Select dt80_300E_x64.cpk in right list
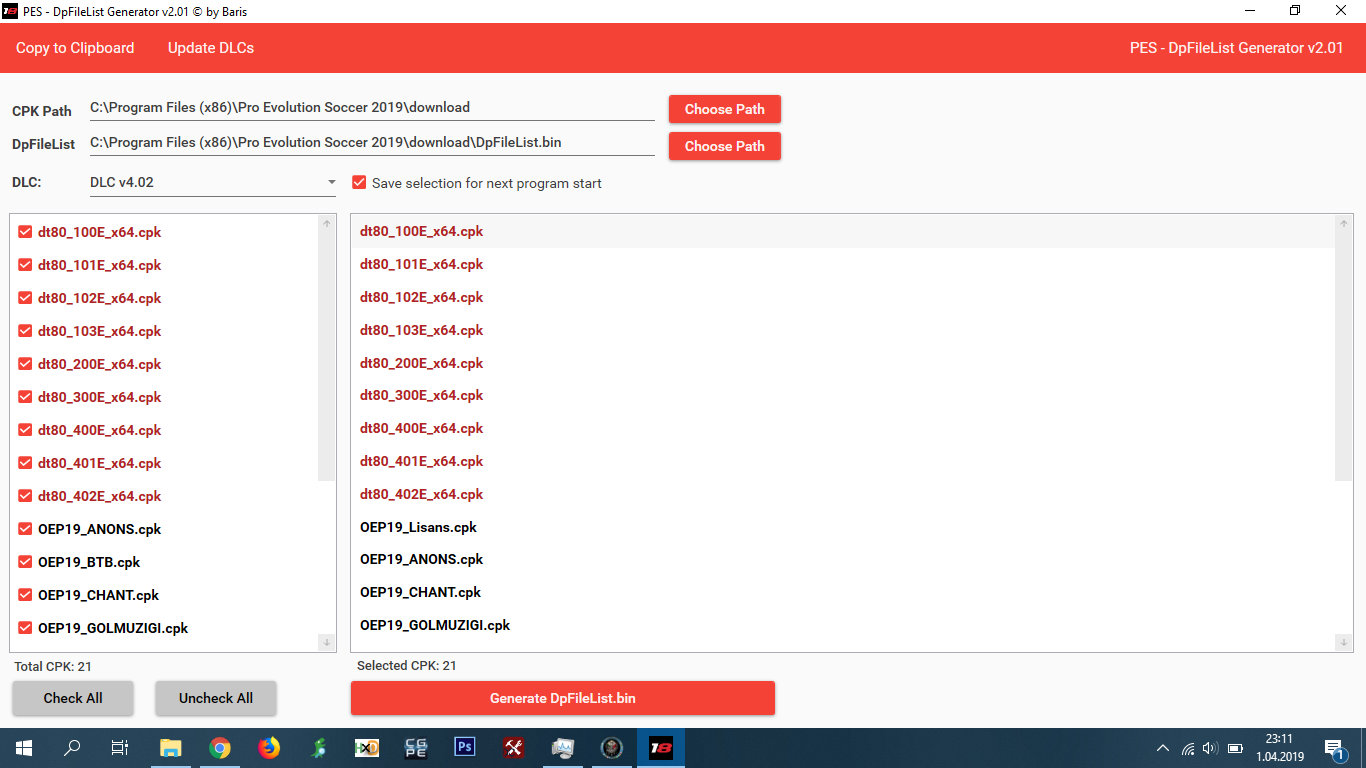This screenshot has width=1366, height=768. [843, 395]
